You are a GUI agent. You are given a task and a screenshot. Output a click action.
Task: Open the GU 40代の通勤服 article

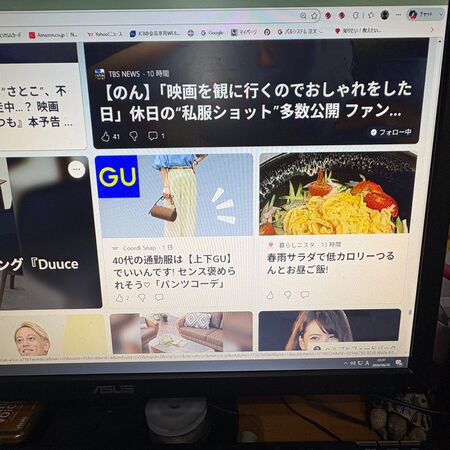174,271
